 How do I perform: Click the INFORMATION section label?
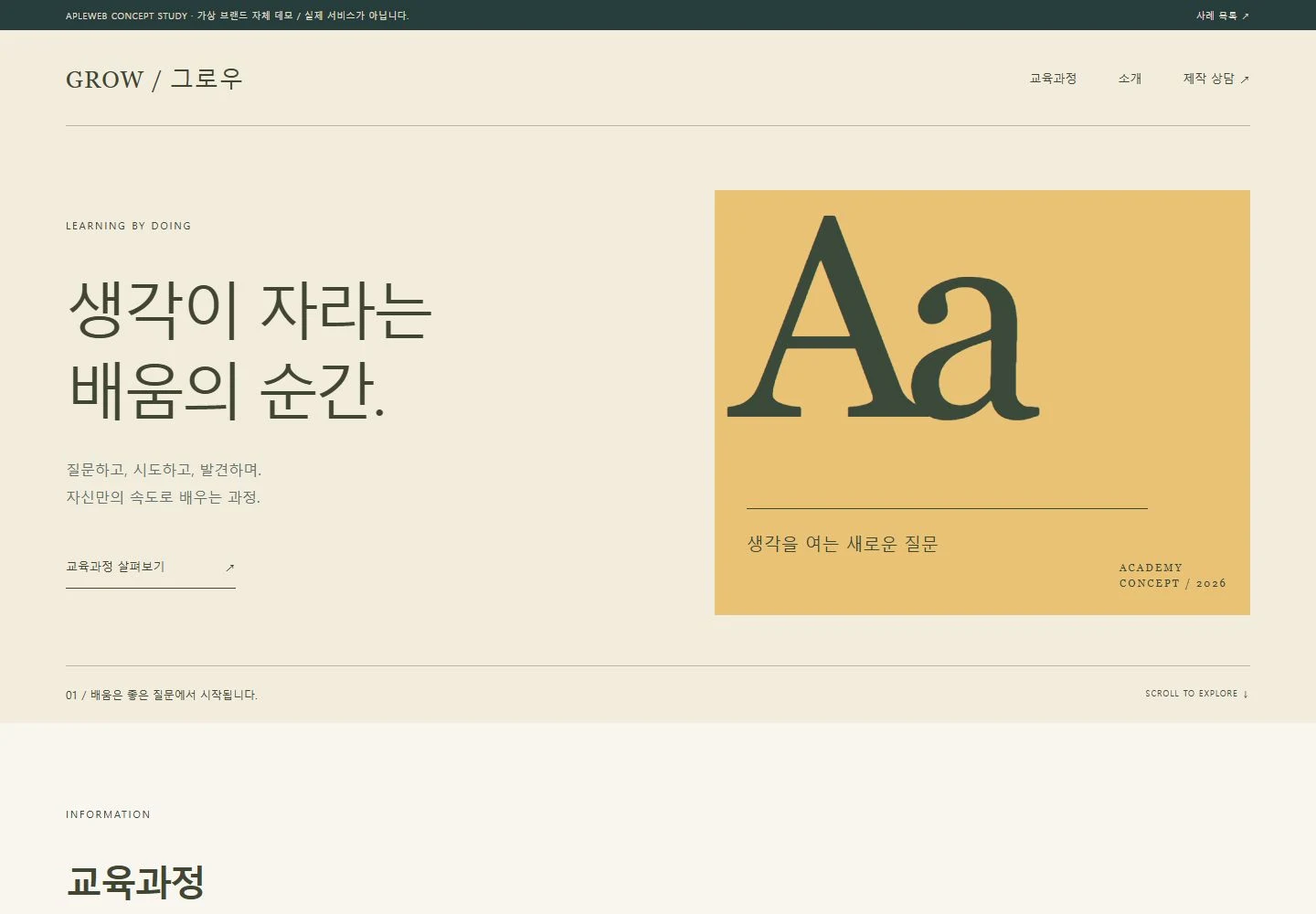[108, 814]
